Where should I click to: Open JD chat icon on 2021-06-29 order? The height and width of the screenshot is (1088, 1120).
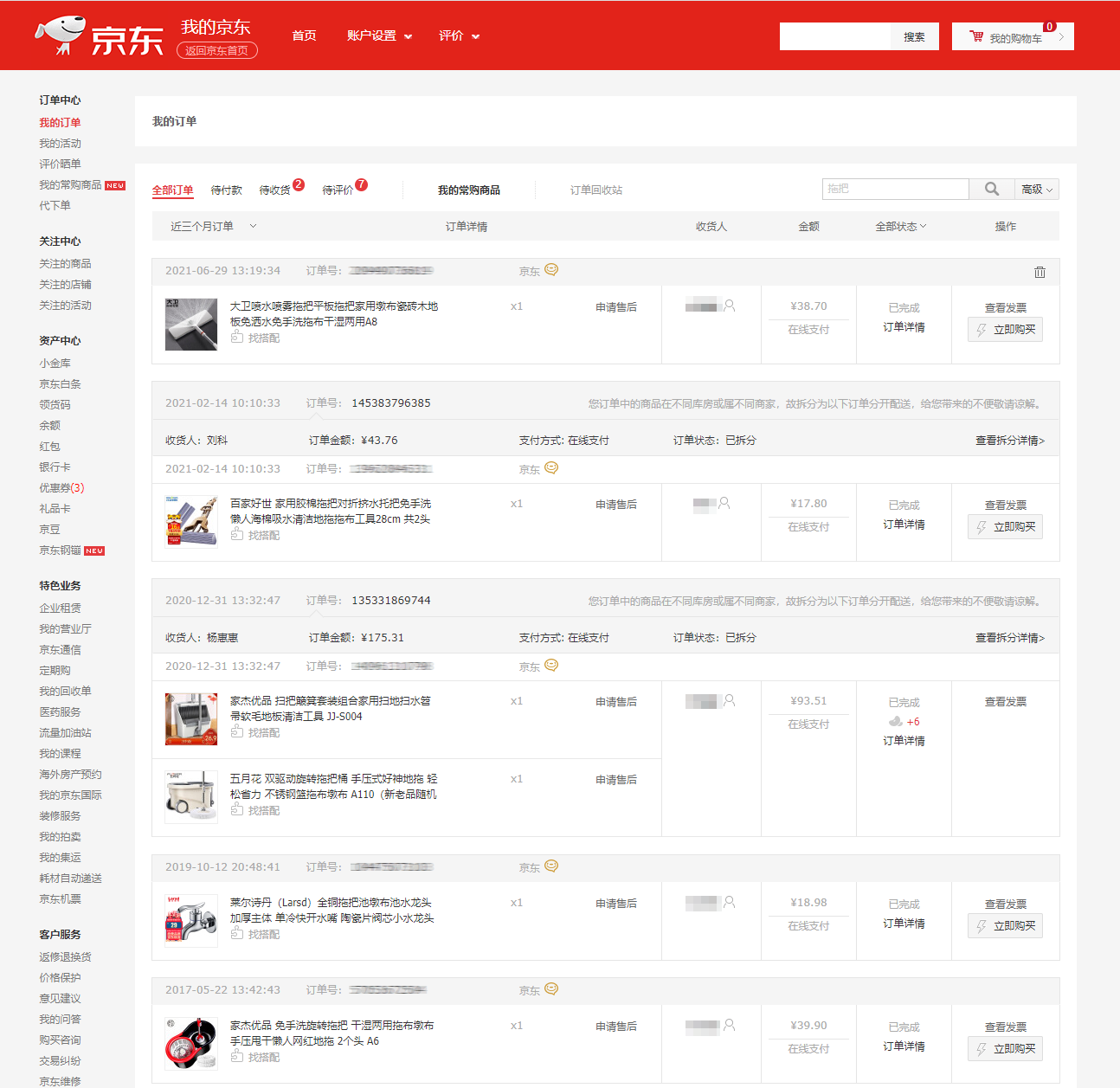click(551, 270)
